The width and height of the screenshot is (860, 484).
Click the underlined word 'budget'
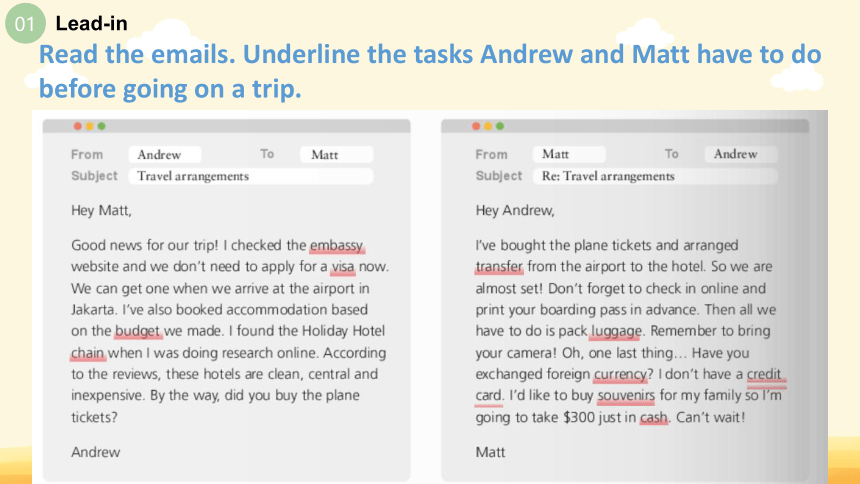coord(137,331)
